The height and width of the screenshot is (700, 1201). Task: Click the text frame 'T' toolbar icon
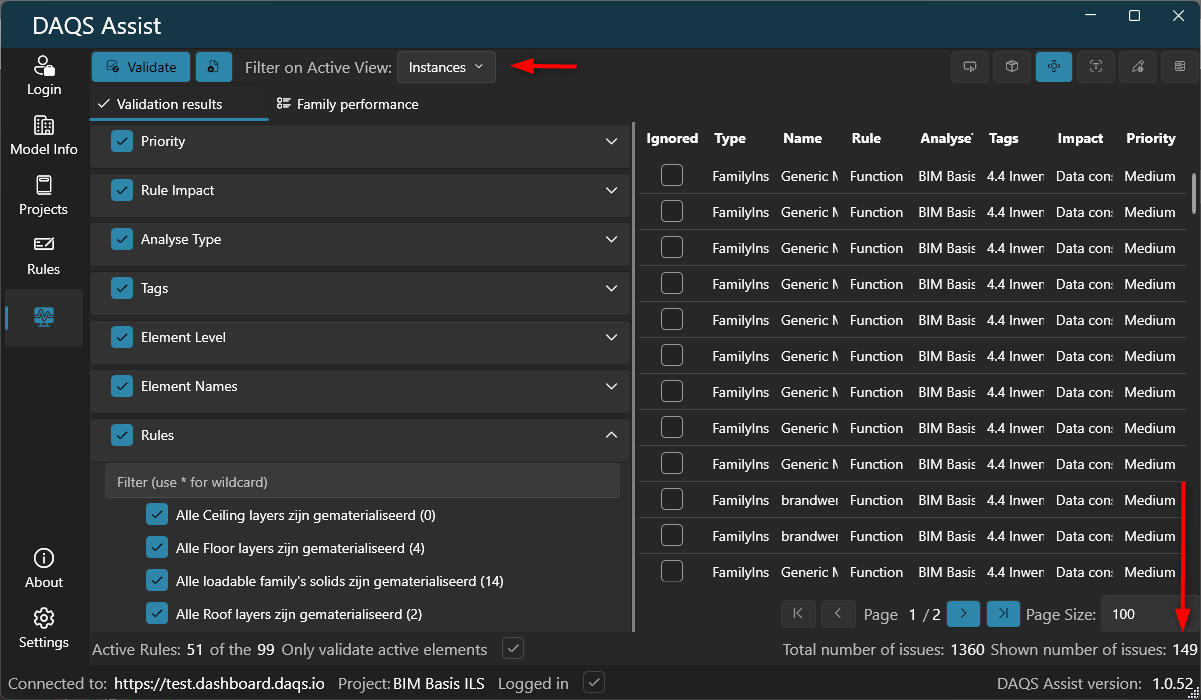click(1096, 67)
